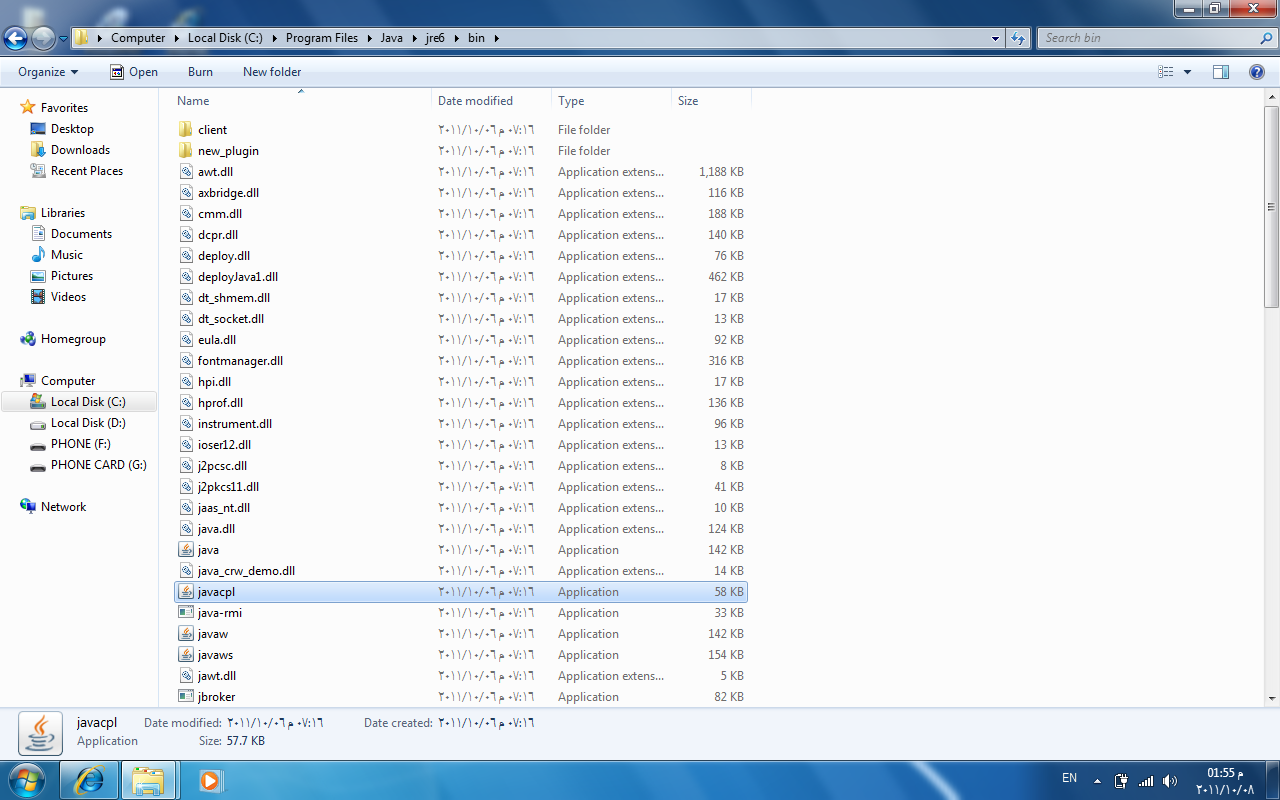Click Program Files in address path
Screen dimensions: 1280x800
(321, 38)
